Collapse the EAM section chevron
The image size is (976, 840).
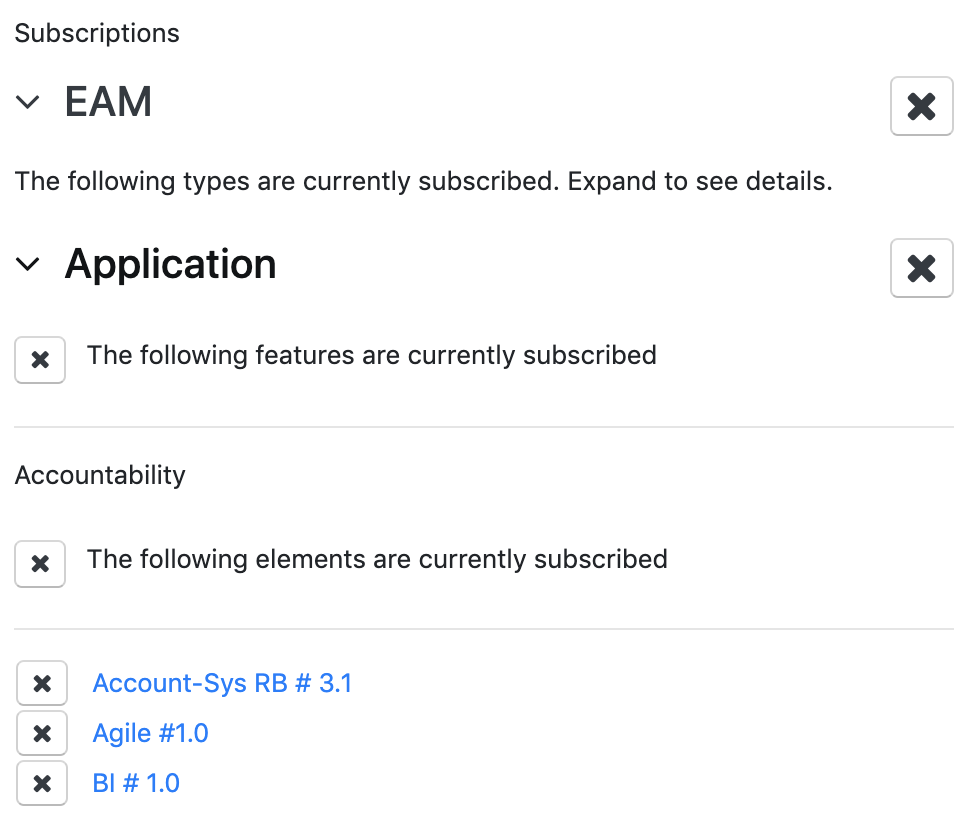[x=27, y=101]
